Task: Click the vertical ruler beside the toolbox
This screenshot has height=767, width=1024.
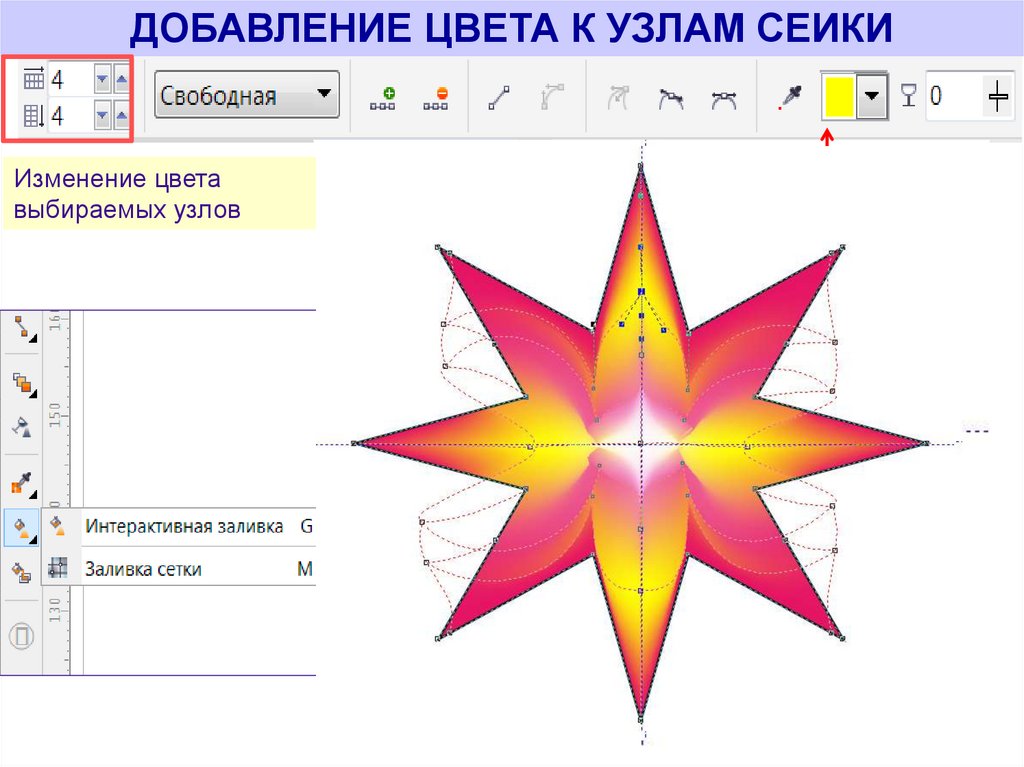Action: pyautogui.click(x=56, y=493)
